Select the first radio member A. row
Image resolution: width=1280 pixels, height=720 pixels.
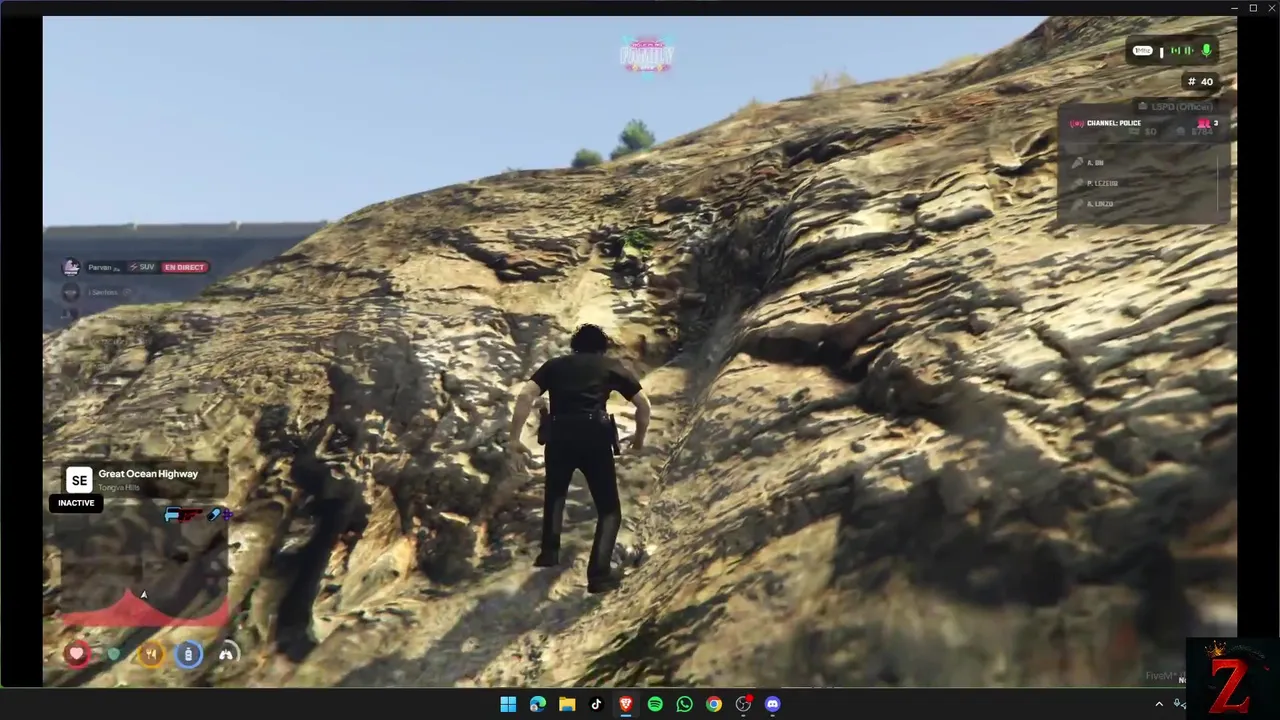tap(1140, 162)
